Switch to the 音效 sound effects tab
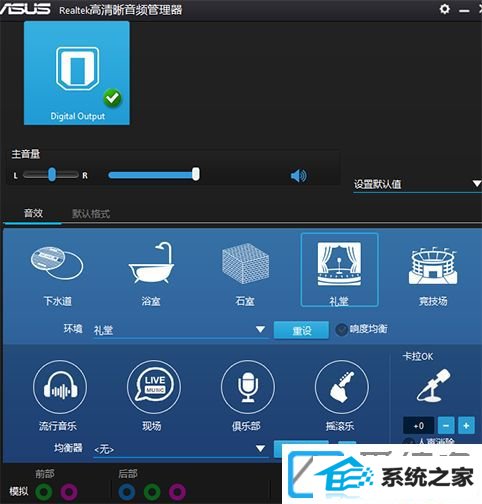 point(33,213)
